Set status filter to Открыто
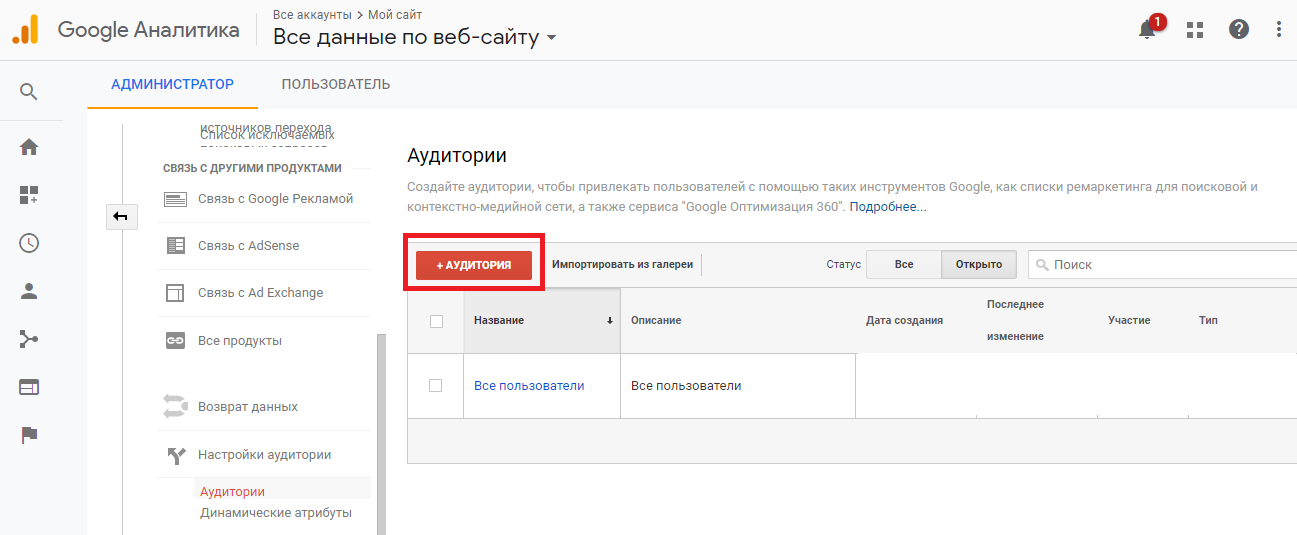 click(x=979, y=264)
